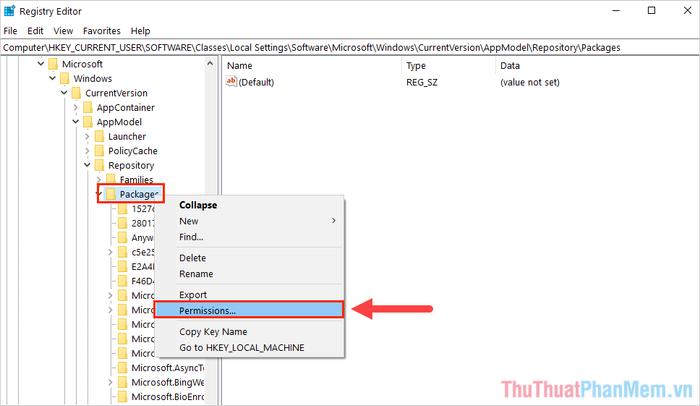Open the New submenu in context menu

(x=249, y=221)
